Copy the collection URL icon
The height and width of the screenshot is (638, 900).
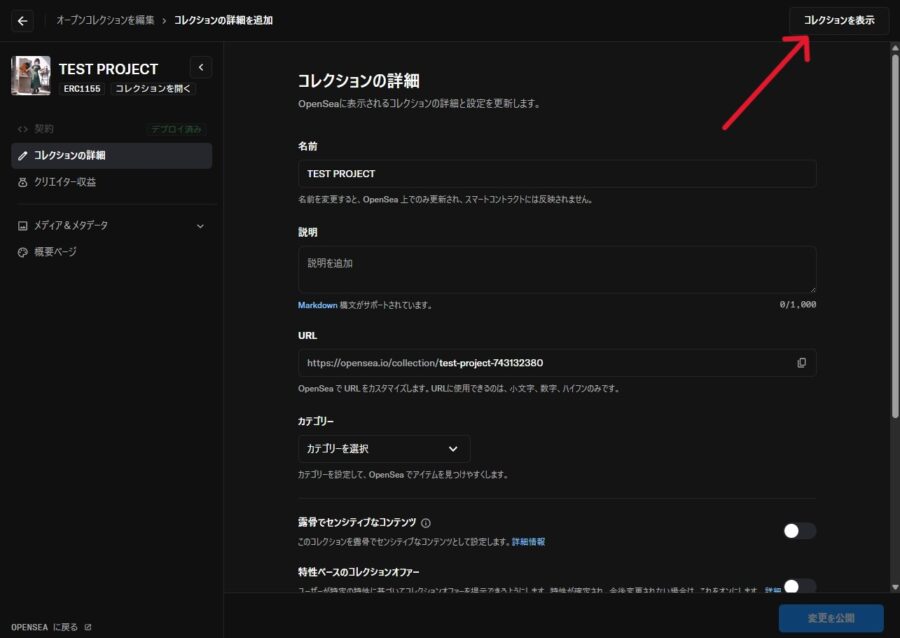(801, 363)
